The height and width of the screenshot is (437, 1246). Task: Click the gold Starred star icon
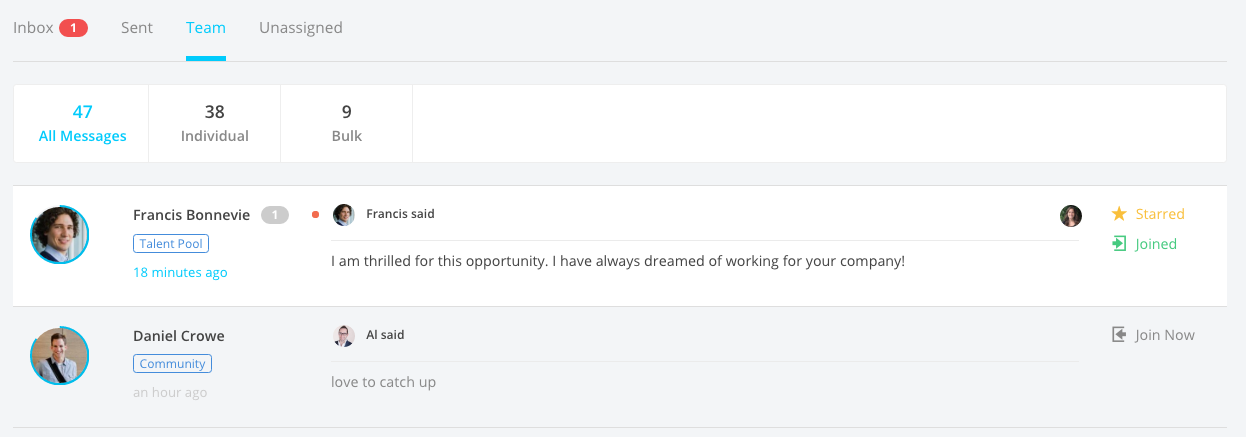click(x=1119, y=214)
